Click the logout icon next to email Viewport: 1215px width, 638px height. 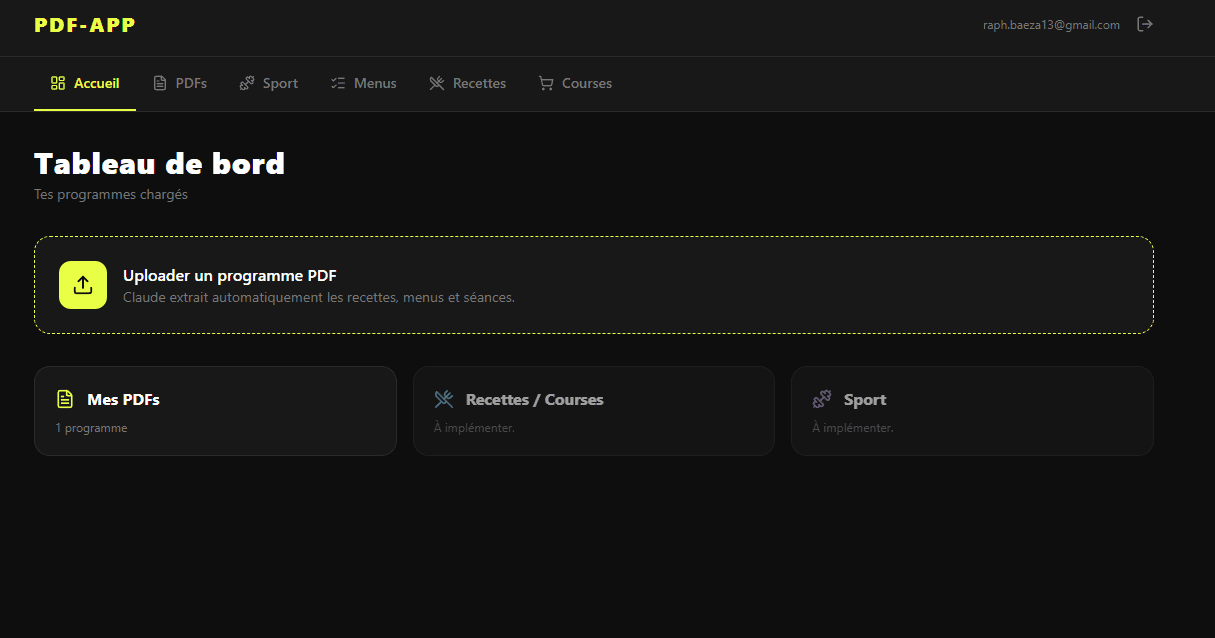1145,24
